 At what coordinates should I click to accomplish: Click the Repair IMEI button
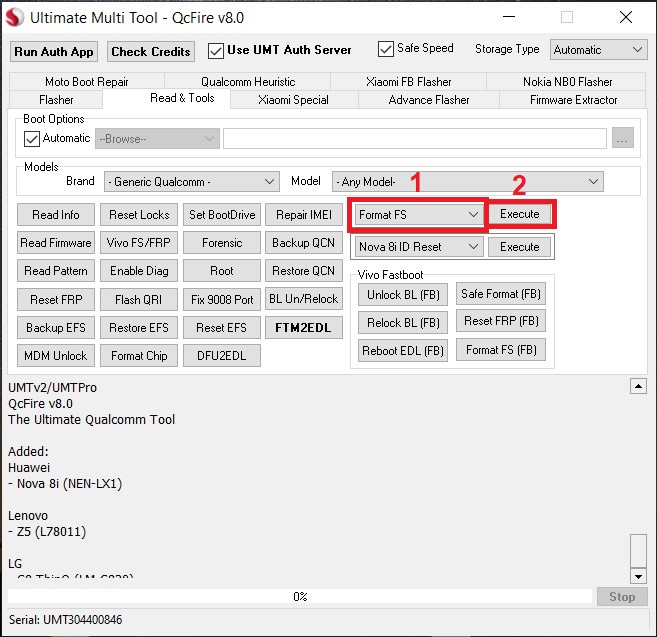coord(304,215)
